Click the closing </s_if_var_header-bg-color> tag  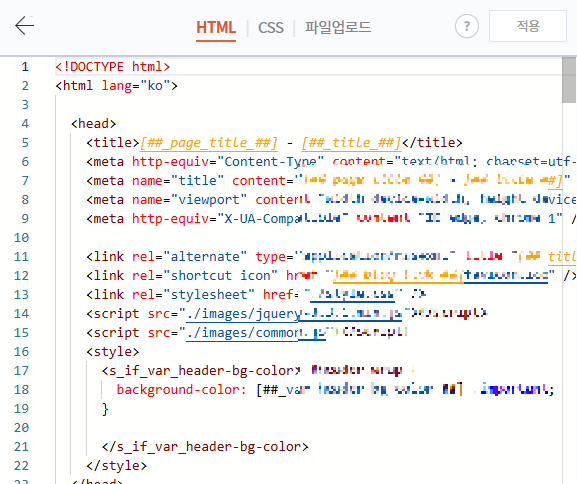pyautogui.click(x=205, y=447)
